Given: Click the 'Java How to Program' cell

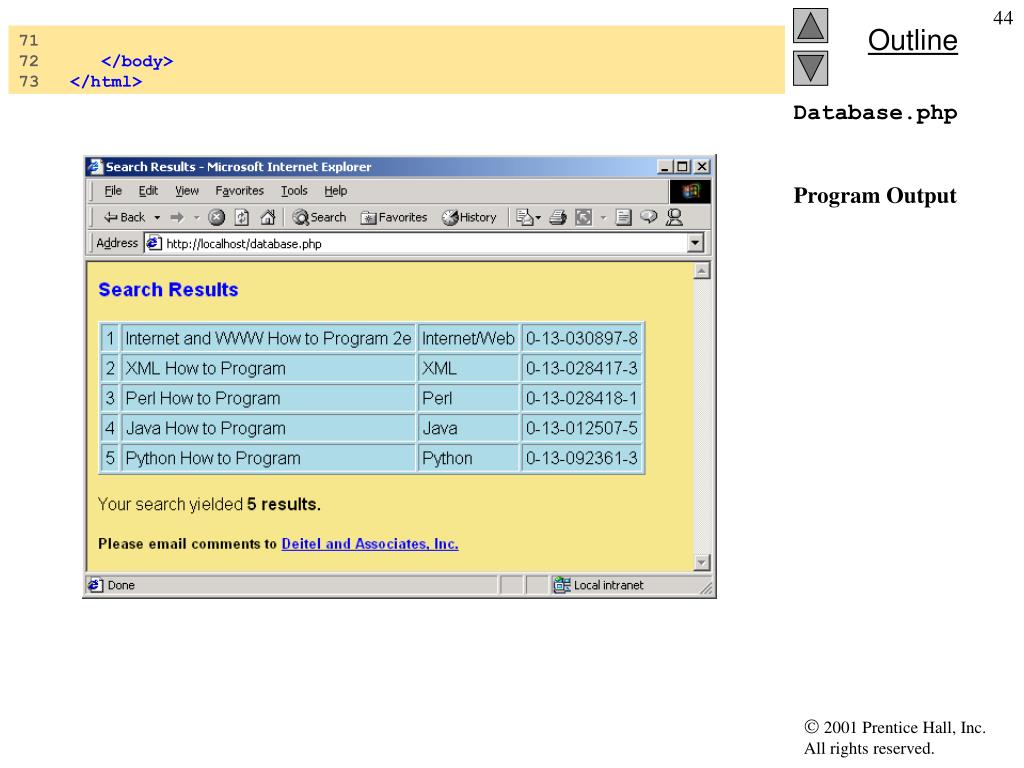Looking at the screenshot, I should point(268,428).
